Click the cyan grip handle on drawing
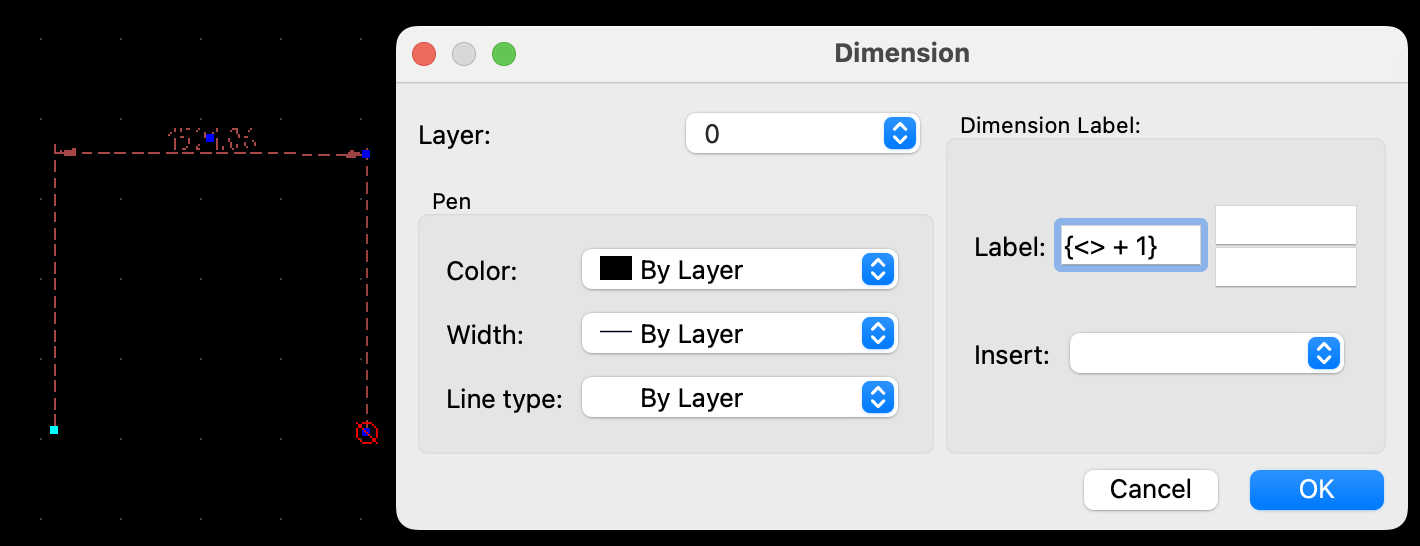1420x546 pixels. click(54, 430)
